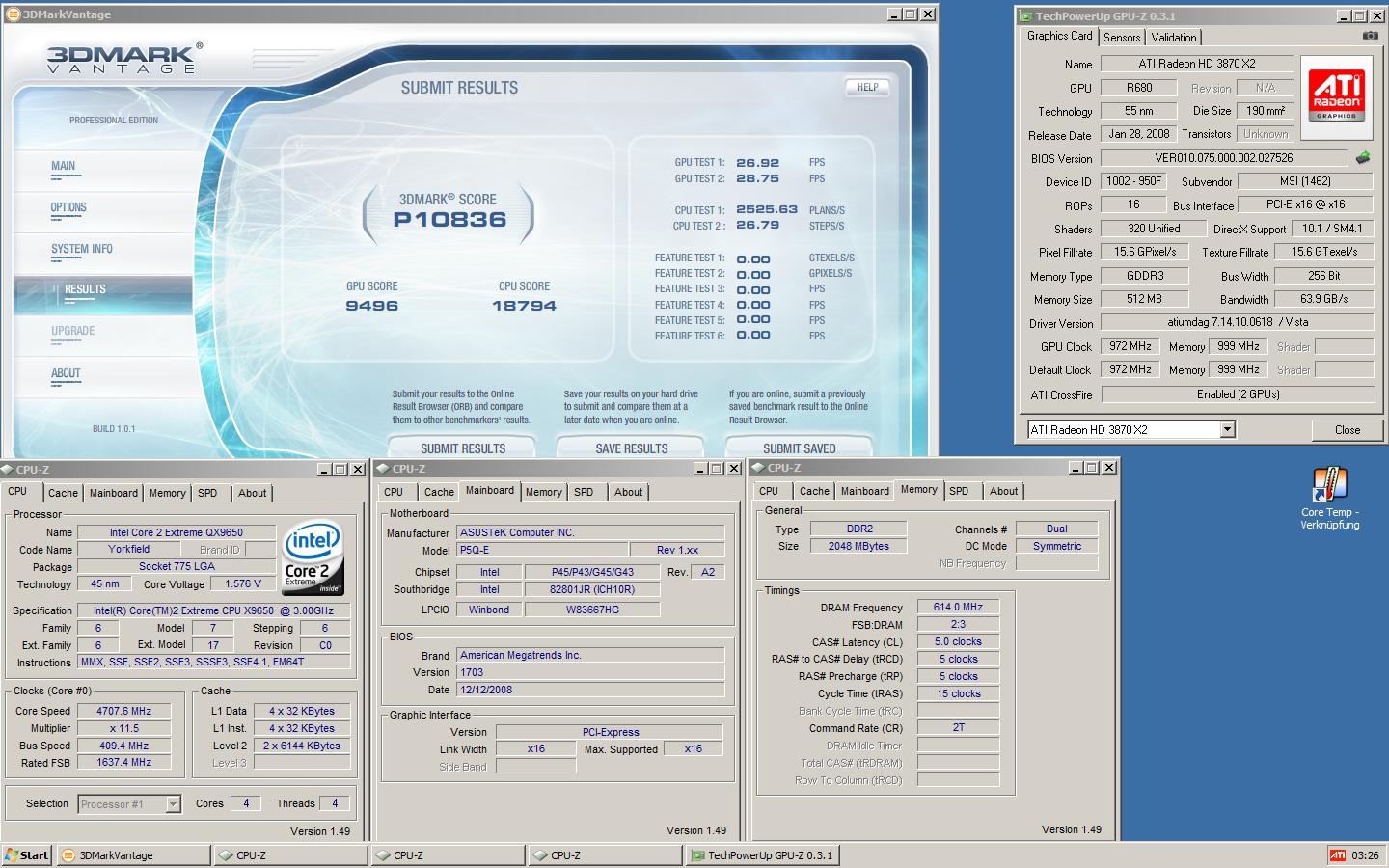
Task: Open CPU tab in Mainboard CPU-Z window
Action: [394, 492]
